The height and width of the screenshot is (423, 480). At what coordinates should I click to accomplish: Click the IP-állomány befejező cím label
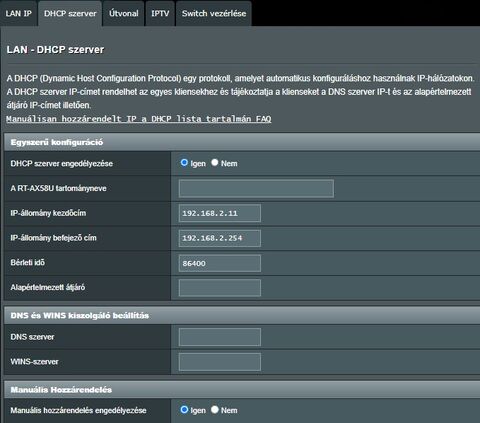coord(53,238)
